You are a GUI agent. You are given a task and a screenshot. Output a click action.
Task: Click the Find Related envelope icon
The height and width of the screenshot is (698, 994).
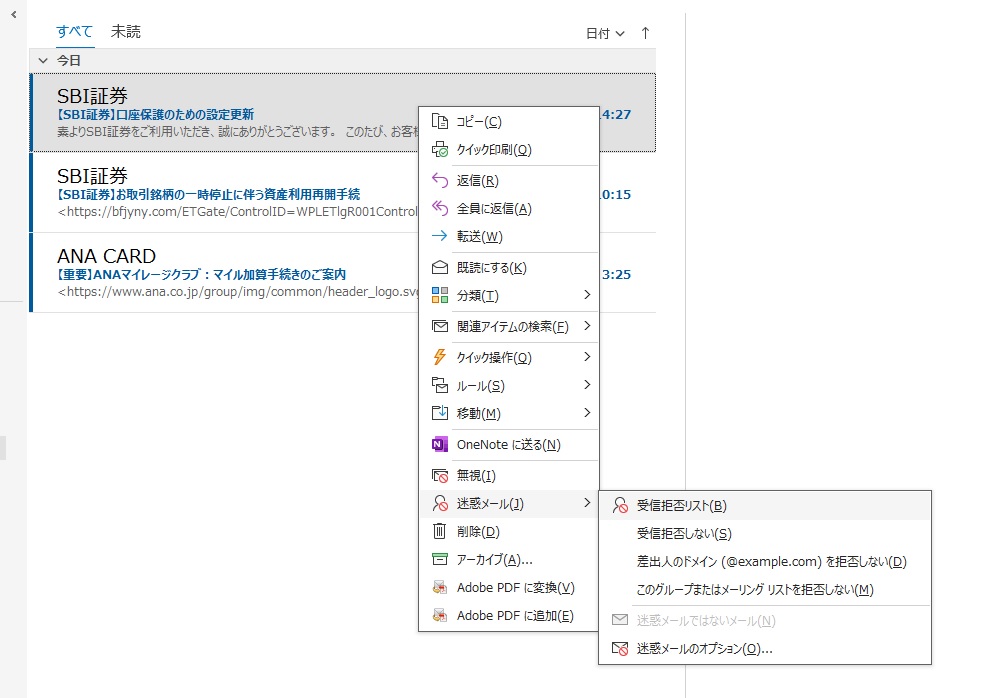(x=439, y=326)
